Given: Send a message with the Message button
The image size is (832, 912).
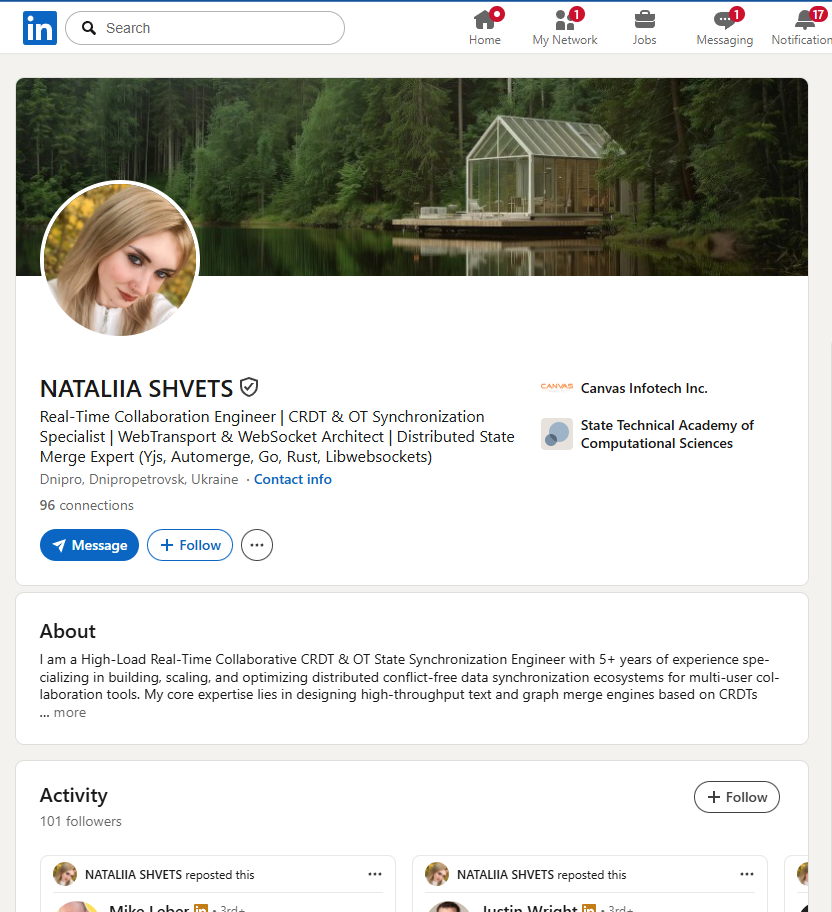Looking at the screenshot, I should (89, 545).
